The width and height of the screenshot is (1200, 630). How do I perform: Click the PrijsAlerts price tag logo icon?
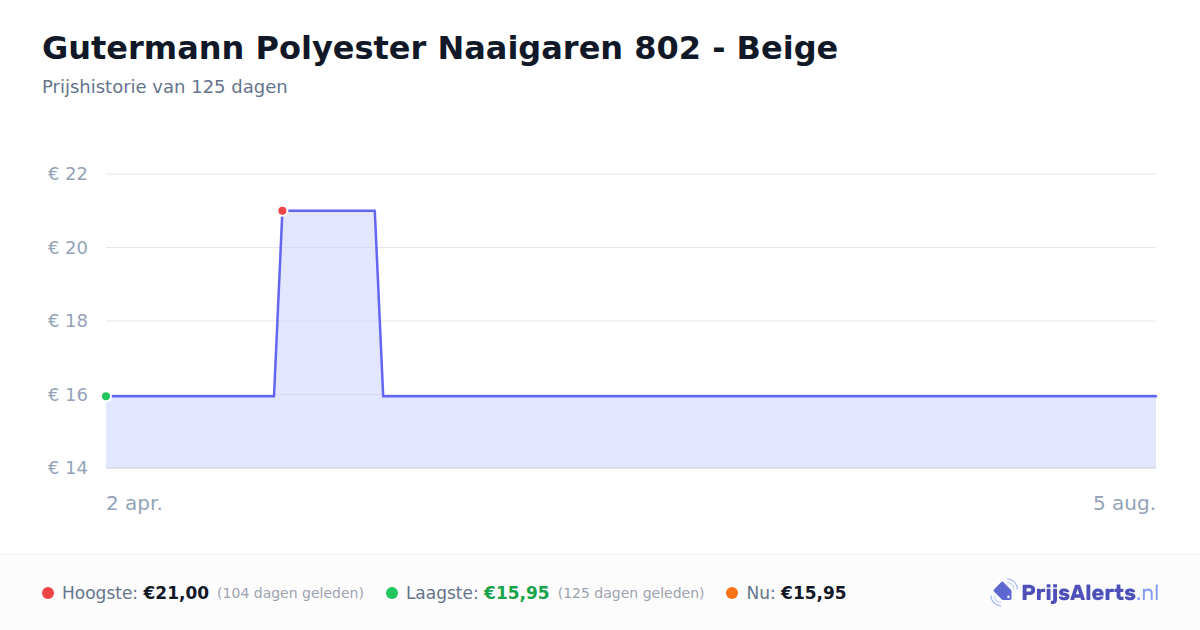click(x=1003, y=593)
